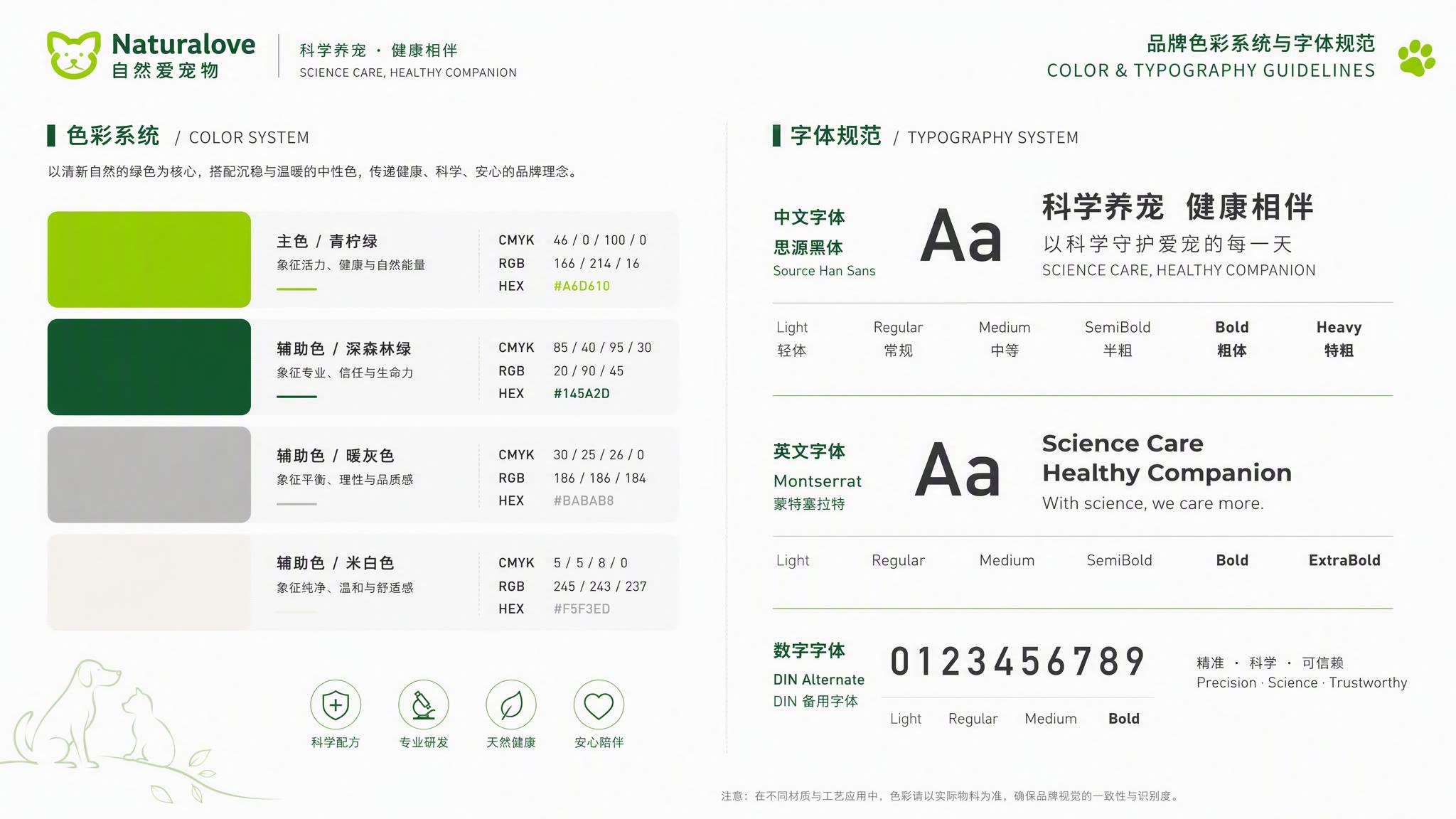The width and height of the screenshot is (1456, 819).
Task: Select the leaf icon for 天然健康
Action: (511, 705)
